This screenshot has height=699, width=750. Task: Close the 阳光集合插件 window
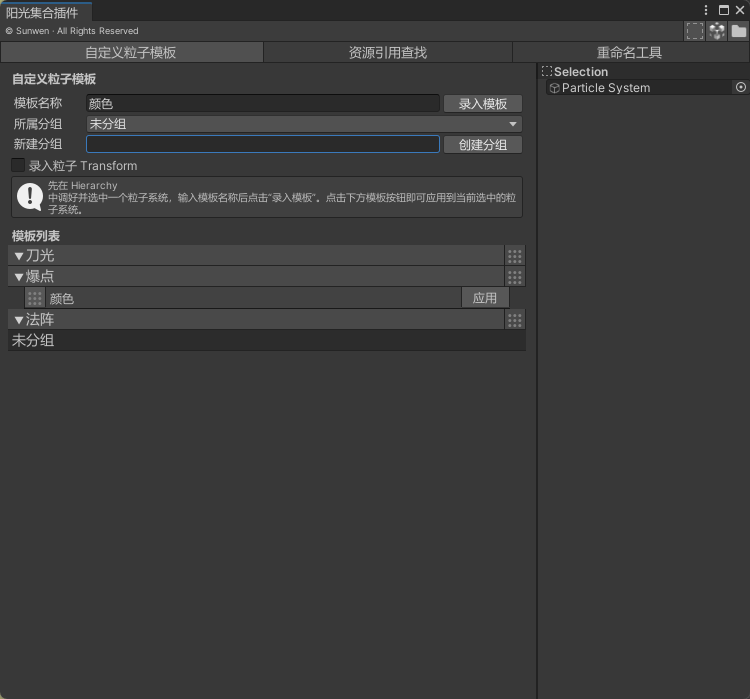pos(740,10)
